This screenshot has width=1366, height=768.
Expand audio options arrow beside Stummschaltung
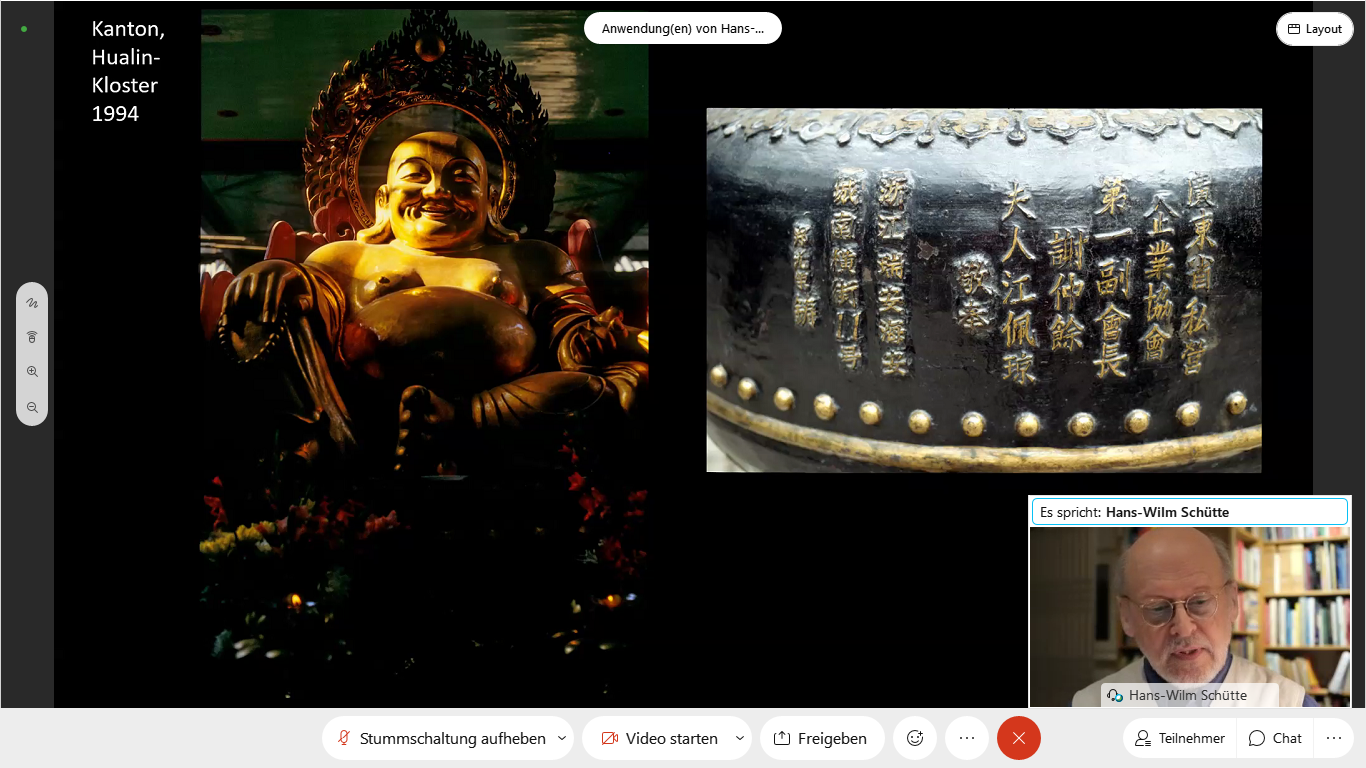click(x=561, y=738)
